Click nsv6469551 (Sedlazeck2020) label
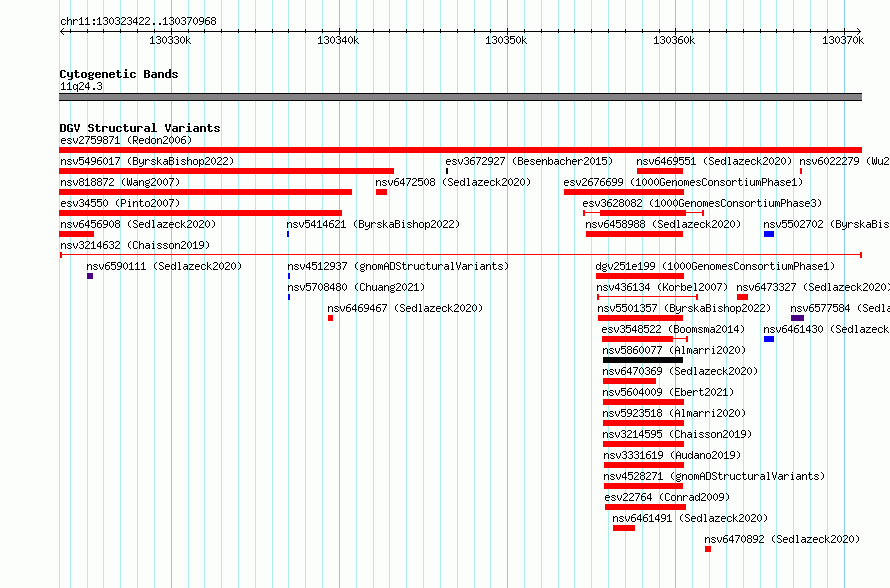Screen dimensions: 890x588 tap(714, 161)
